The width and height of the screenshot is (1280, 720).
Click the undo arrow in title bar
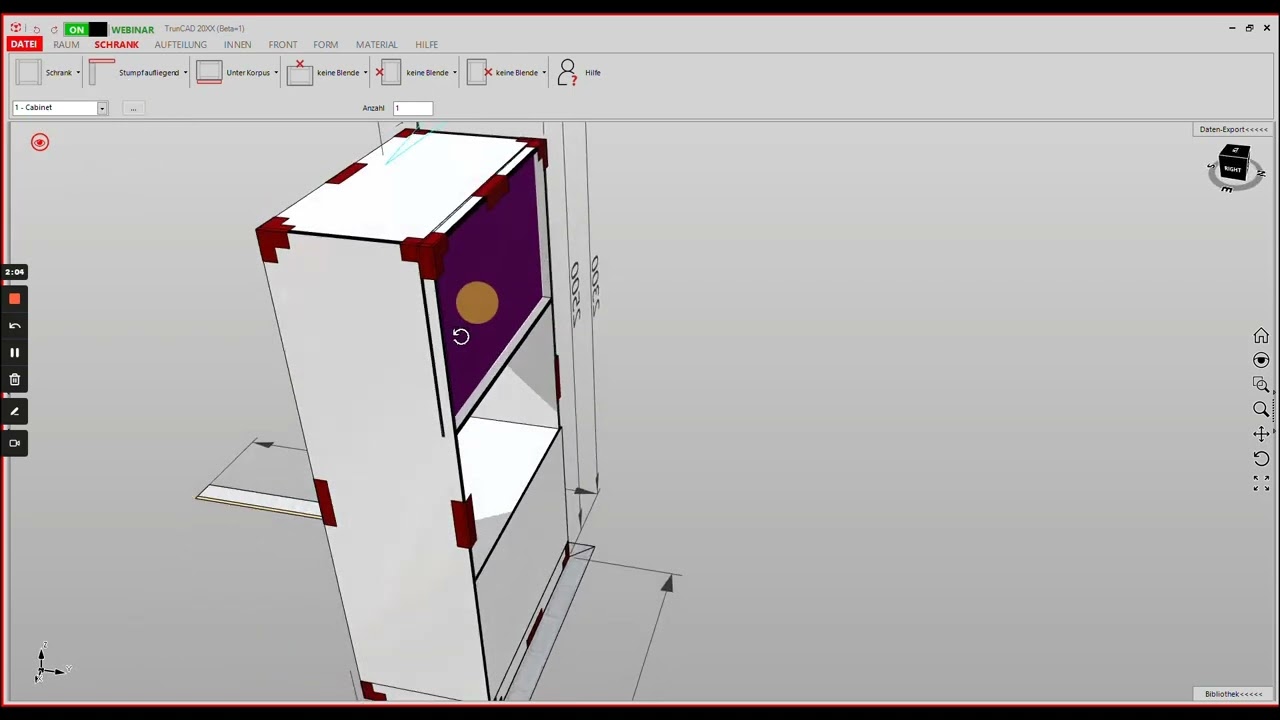pyautogui.click(x=37, y=29)
